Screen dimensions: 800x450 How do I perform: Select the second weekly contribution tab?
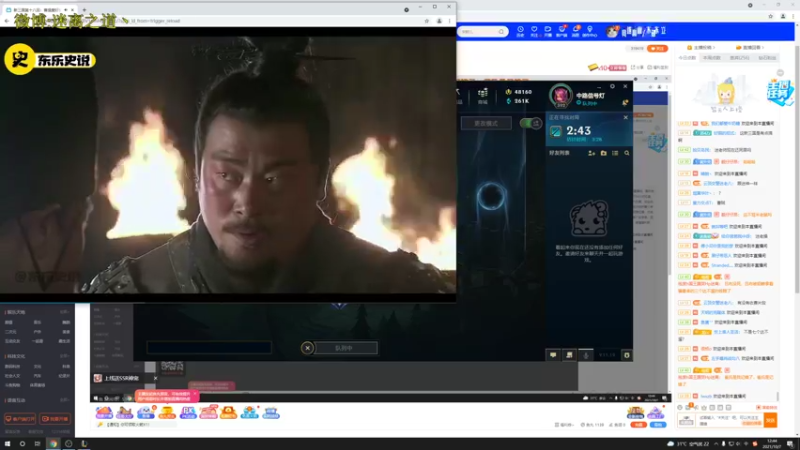coord(712,58)
